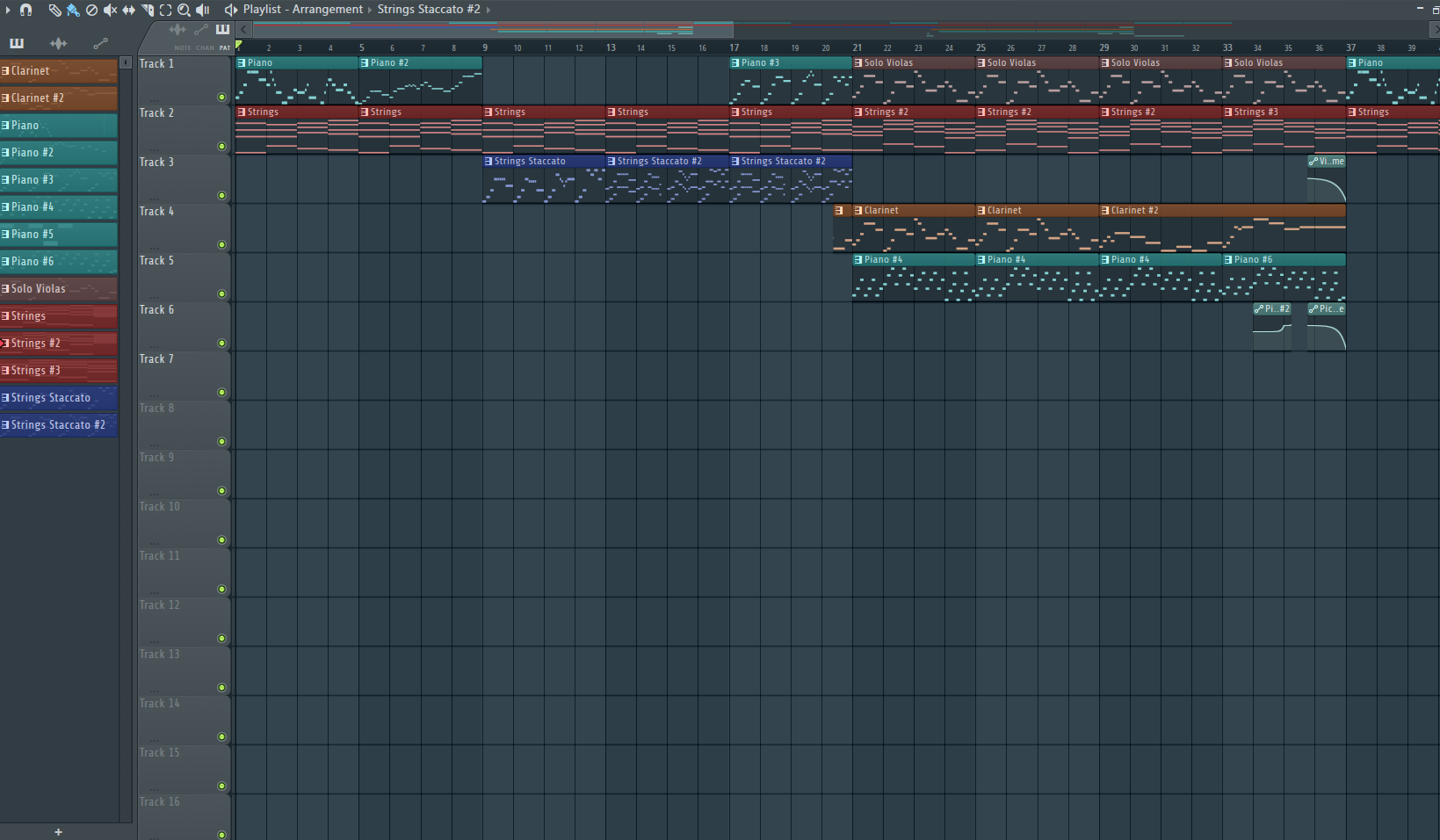This screenshot has width=1440, height=840.
Task: Open the playlist options menu arrow
Action: tap(8, 10)
